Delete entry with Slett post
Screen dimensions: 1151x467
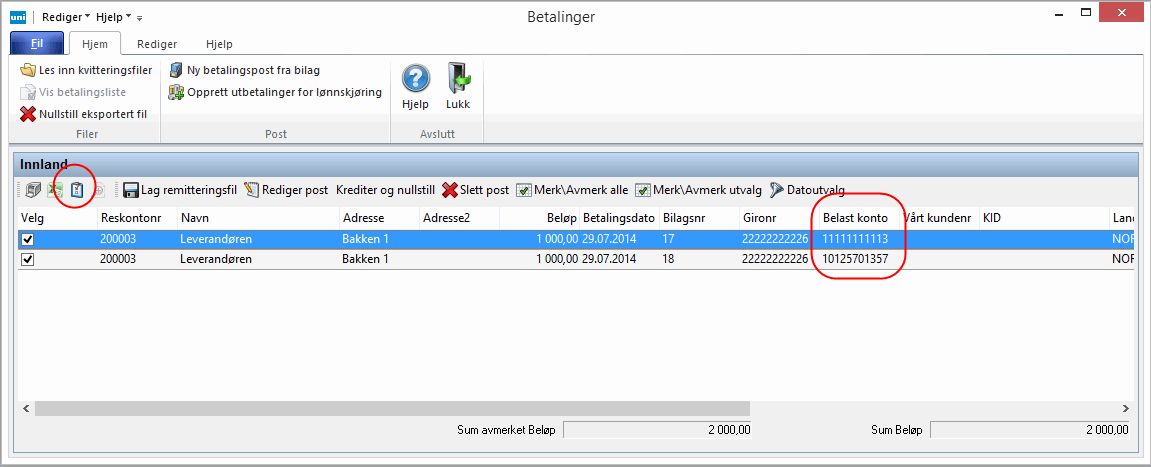[476, 189]
